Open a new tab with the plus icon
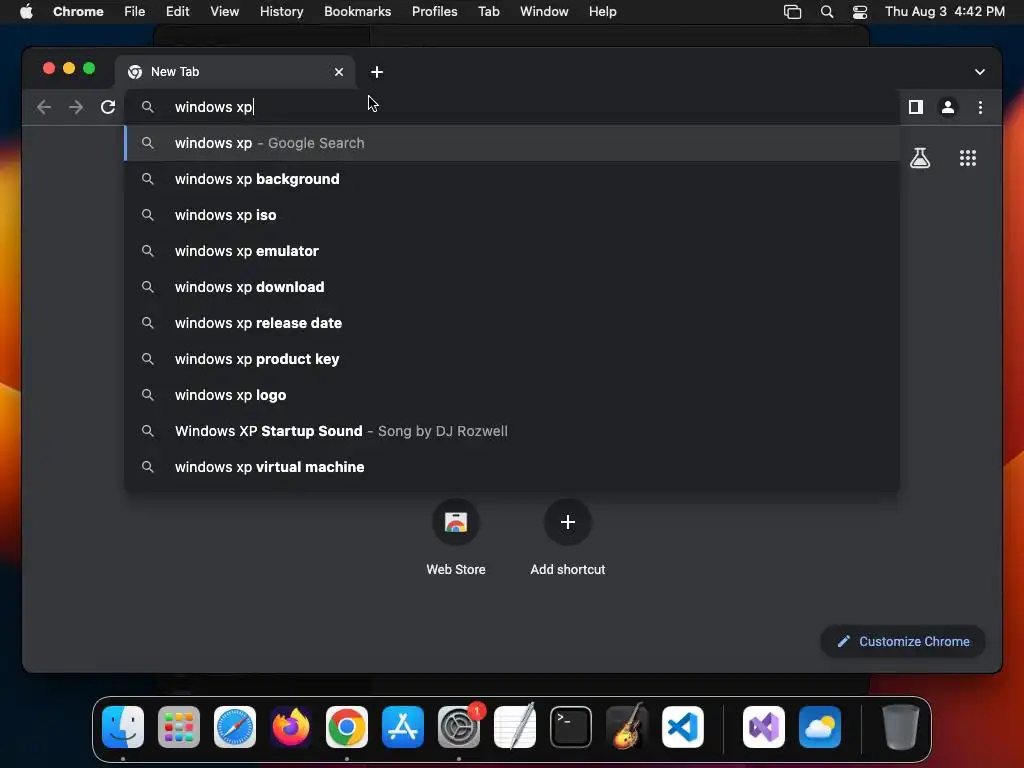Screen dimensions: 1024x768 (x=377, y=72)
